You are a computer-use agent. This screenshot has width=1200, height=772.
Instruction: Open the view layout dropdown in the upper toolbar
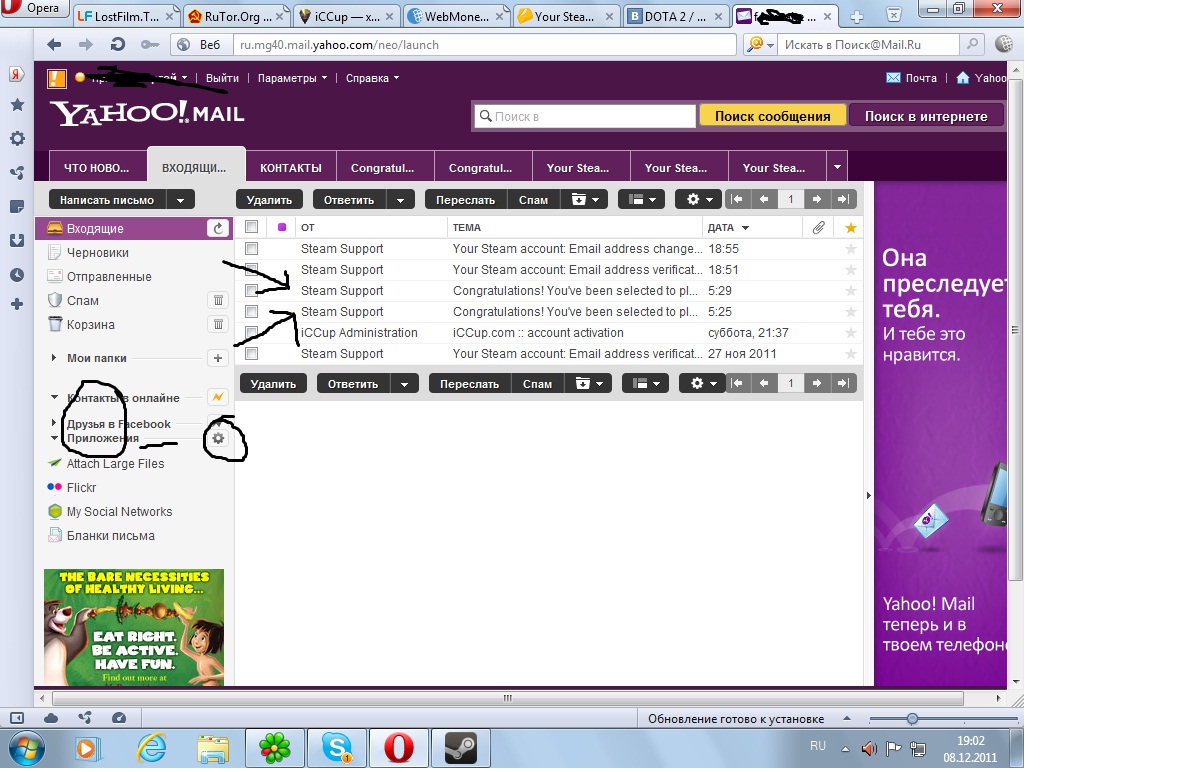641,200
